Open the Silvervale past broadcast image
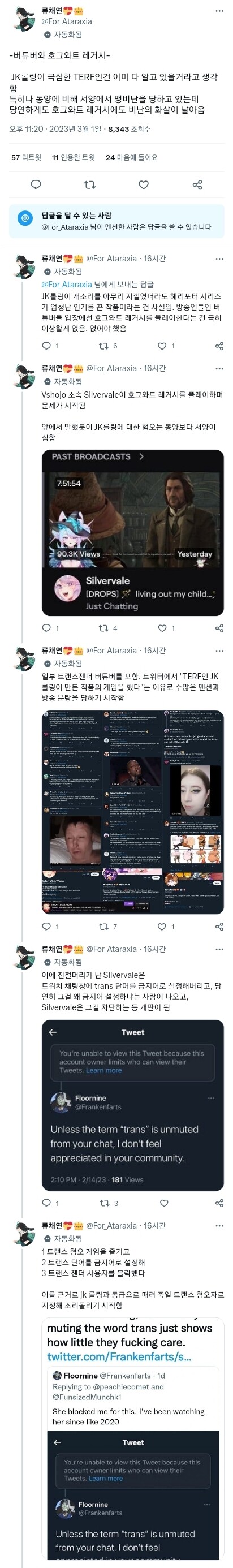Screen dimensions: 233x1568 (133, 533)
